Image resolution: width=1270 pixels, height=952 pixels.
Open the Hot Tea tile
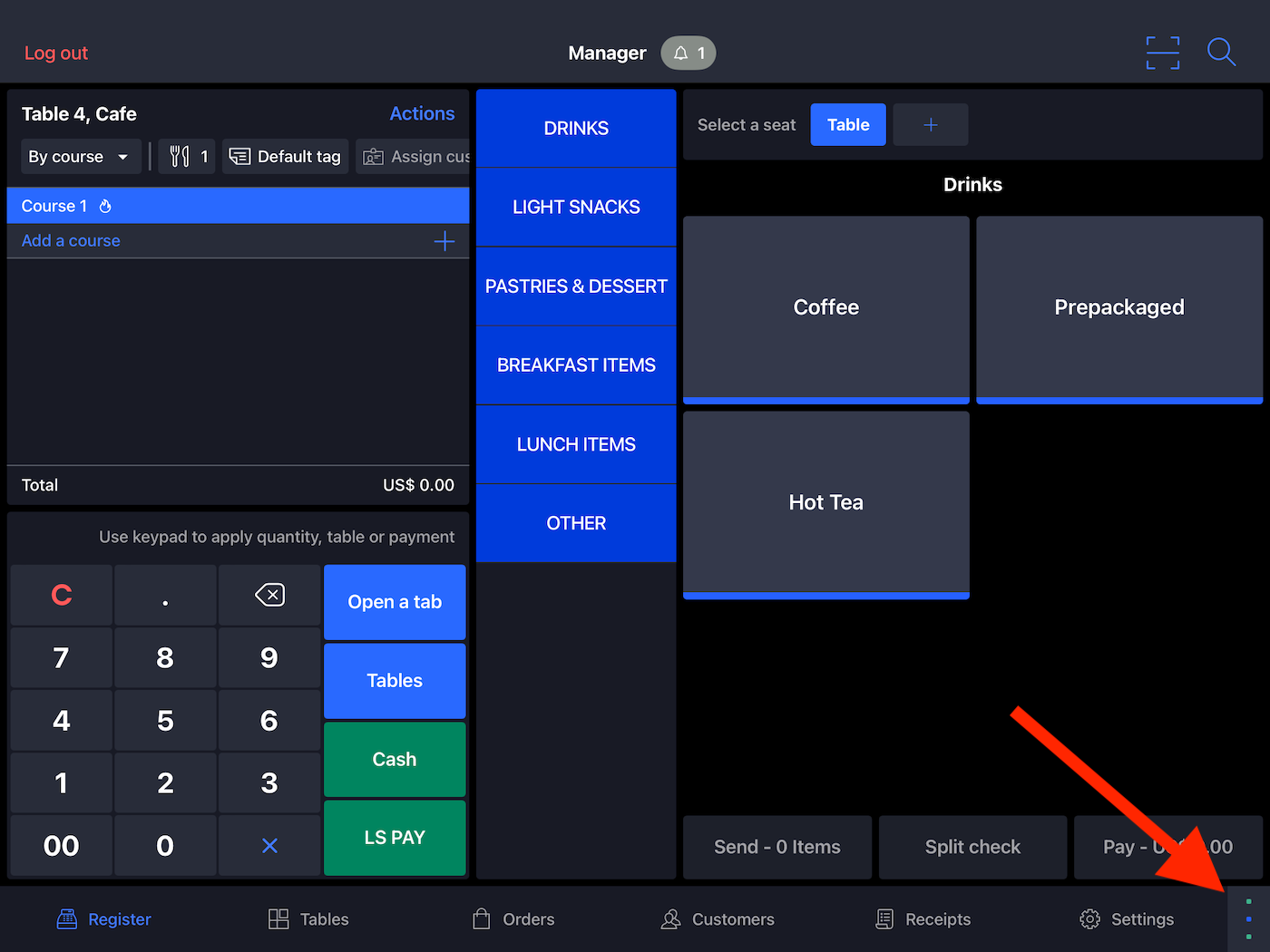pos(826,505)
